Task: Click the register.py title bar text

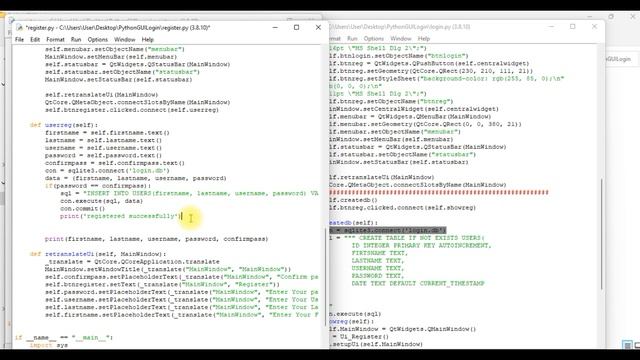Action: [118, 28]
